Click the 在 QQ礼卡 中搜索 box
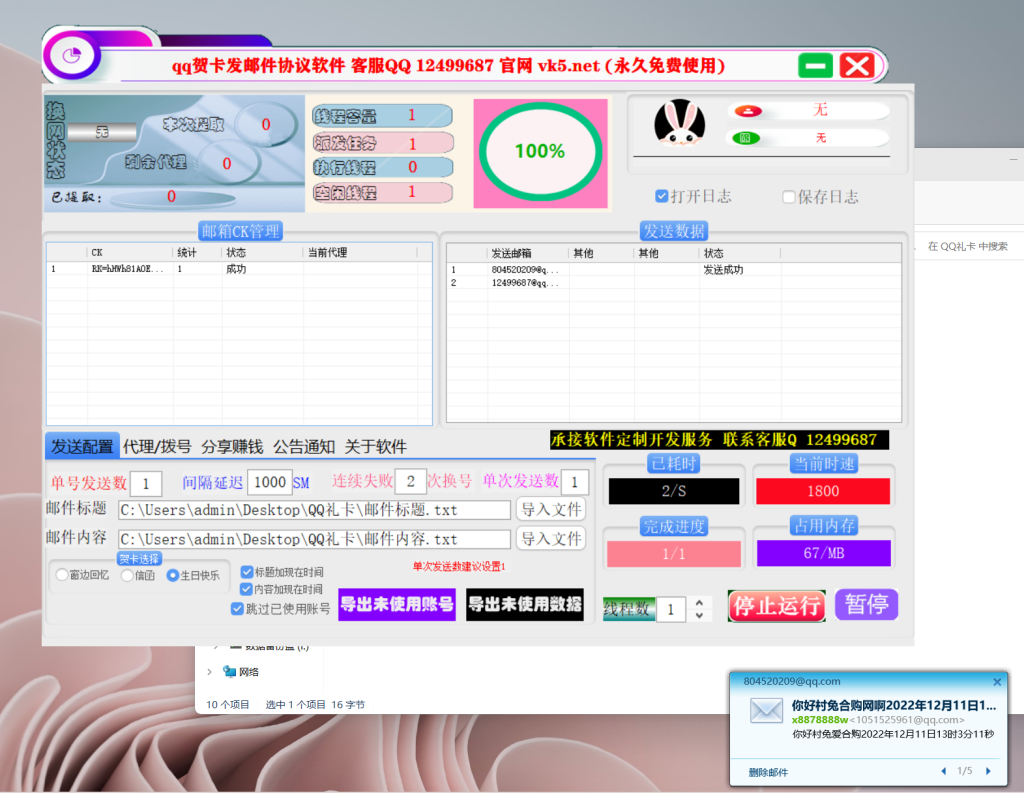This screenshot has height=793, width=1024. (x=969, y=246)
